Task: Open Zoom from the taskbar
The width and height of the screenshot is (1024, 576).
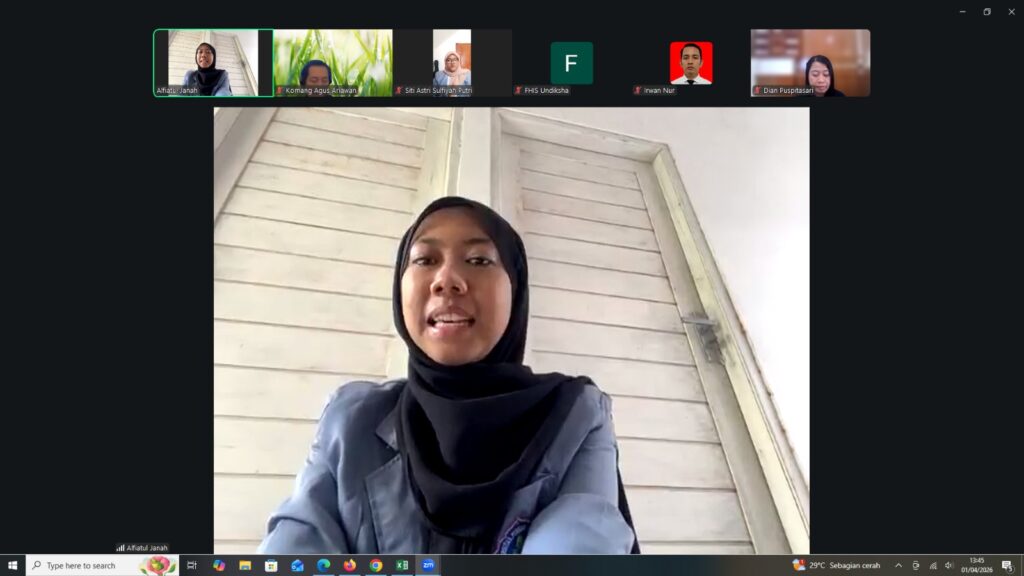Action: 428,565
